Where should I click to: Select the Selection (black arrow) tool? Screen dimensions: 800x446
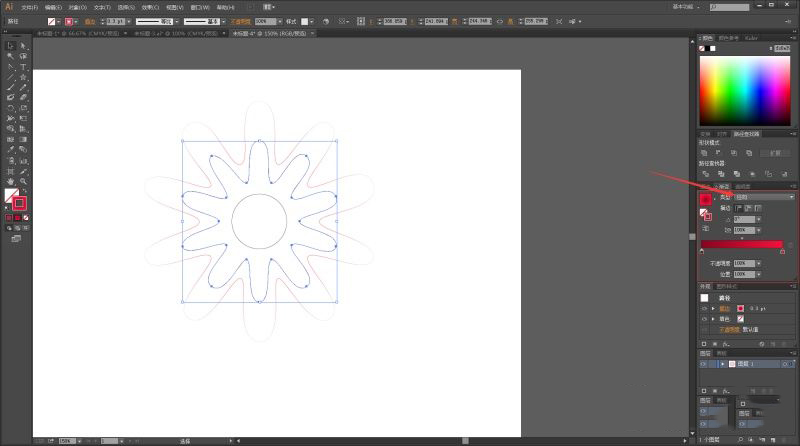pos(10,45)
